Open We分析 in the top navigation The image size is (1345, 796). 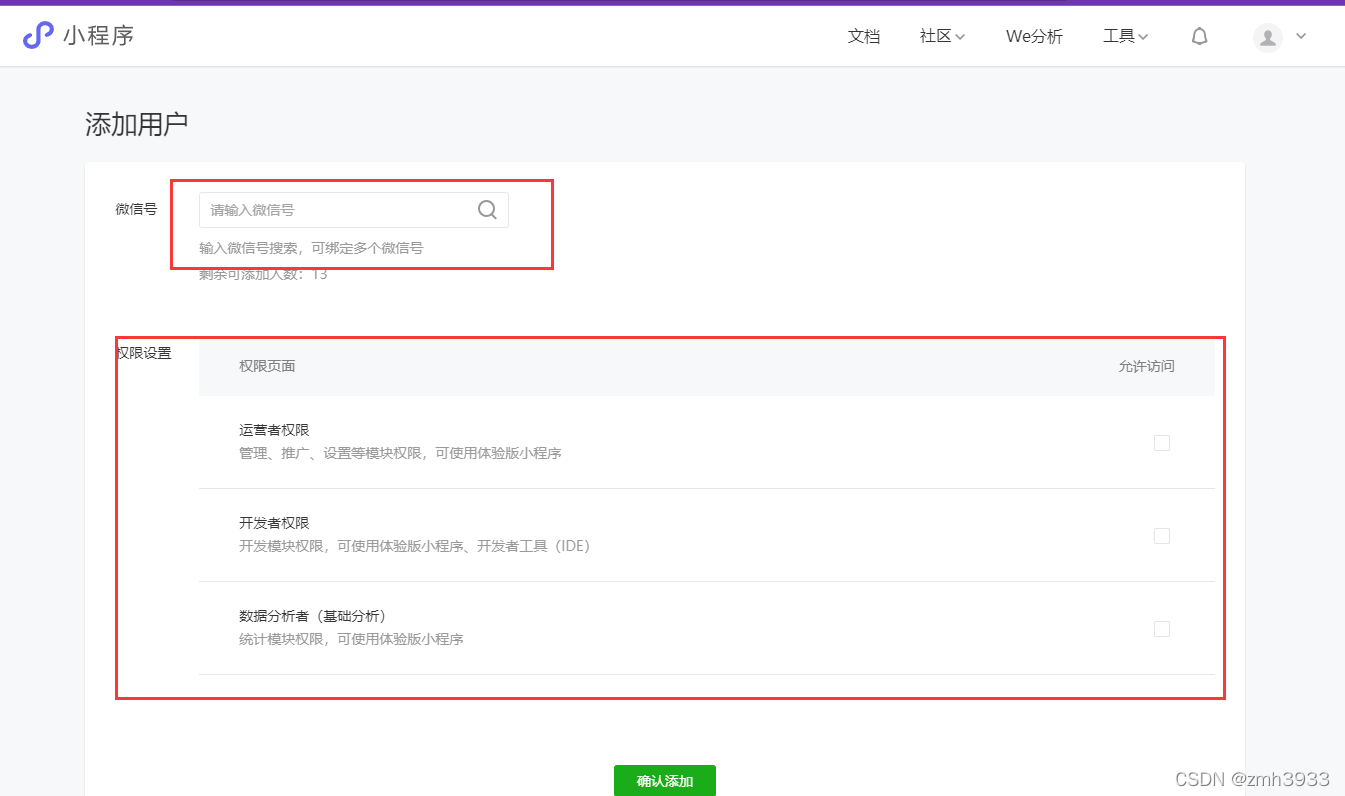coord(1034,37)
